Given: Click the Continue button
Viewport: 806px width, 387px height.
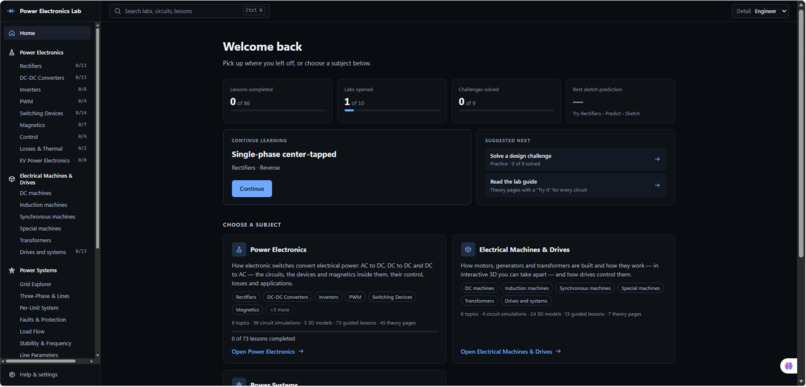Looking at the screenshot, I should pos(252,189).
